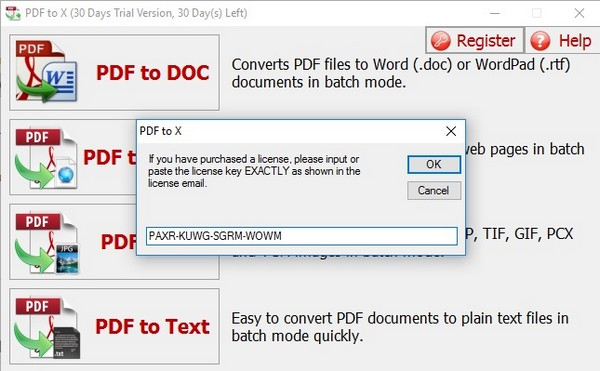Image resolution: width=600 pixels, height=371 pixels.
Task: Click the red key Register icon
Action: coord(440,41)
